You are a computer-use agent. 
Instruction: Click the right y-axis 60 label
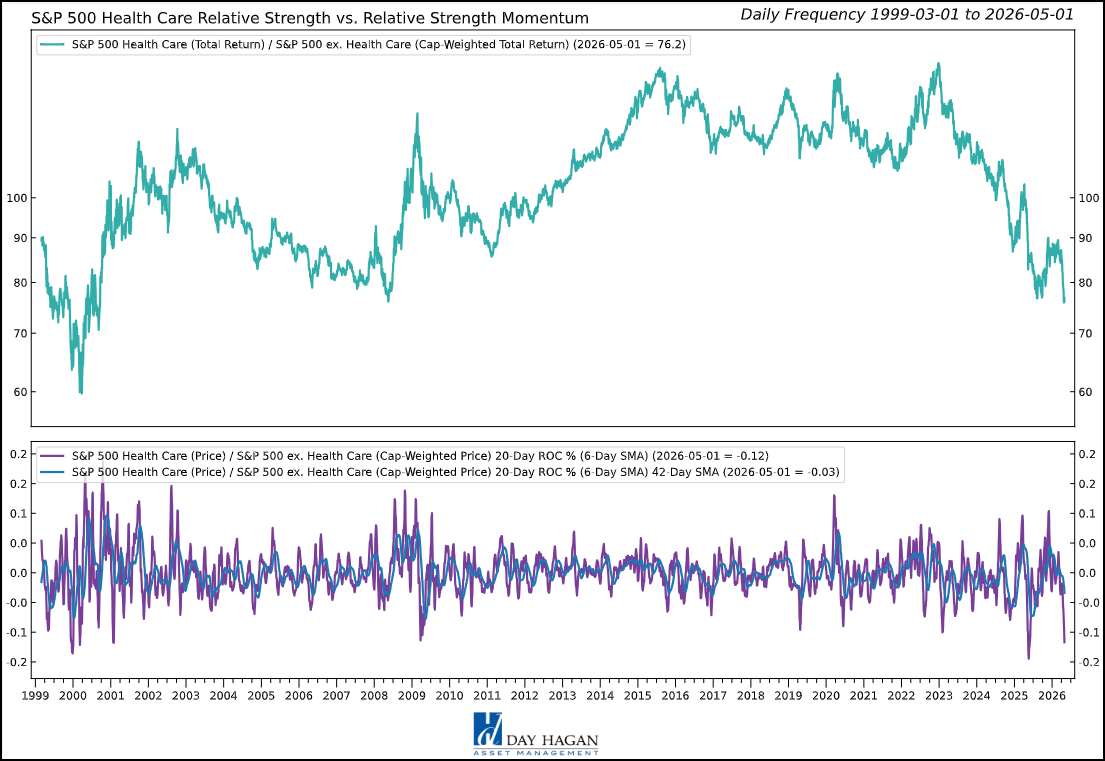(x=1086, y=392)
